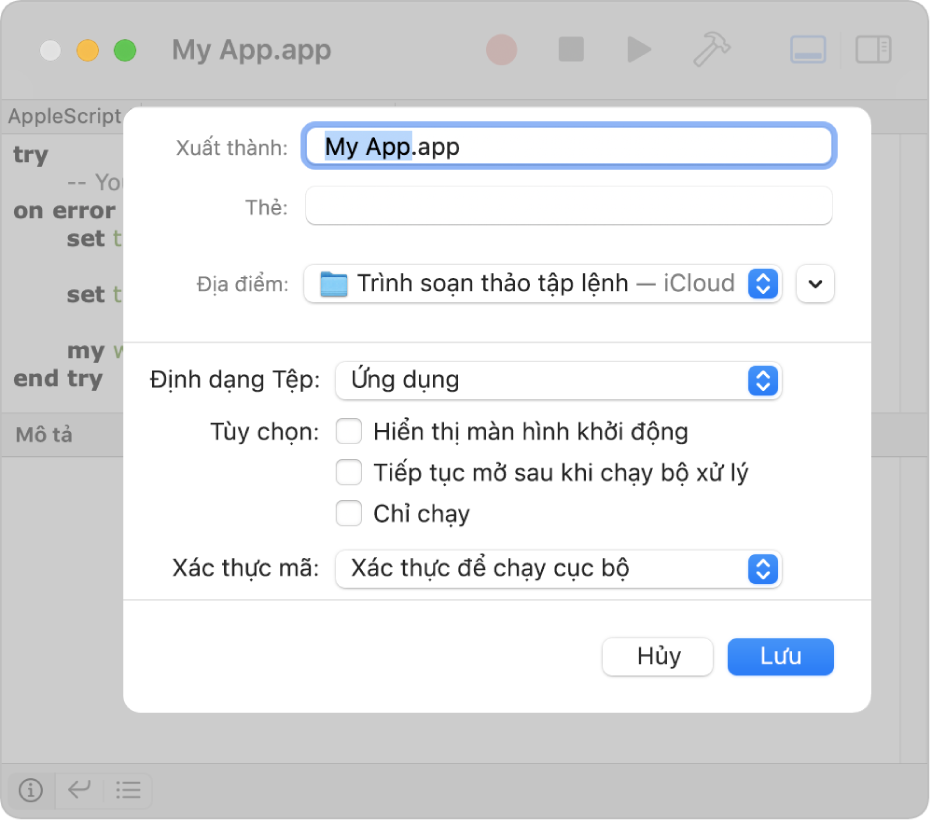Screen dimensions: 931x822
Task: Select the AppleScript language popup
Action: 64,116
